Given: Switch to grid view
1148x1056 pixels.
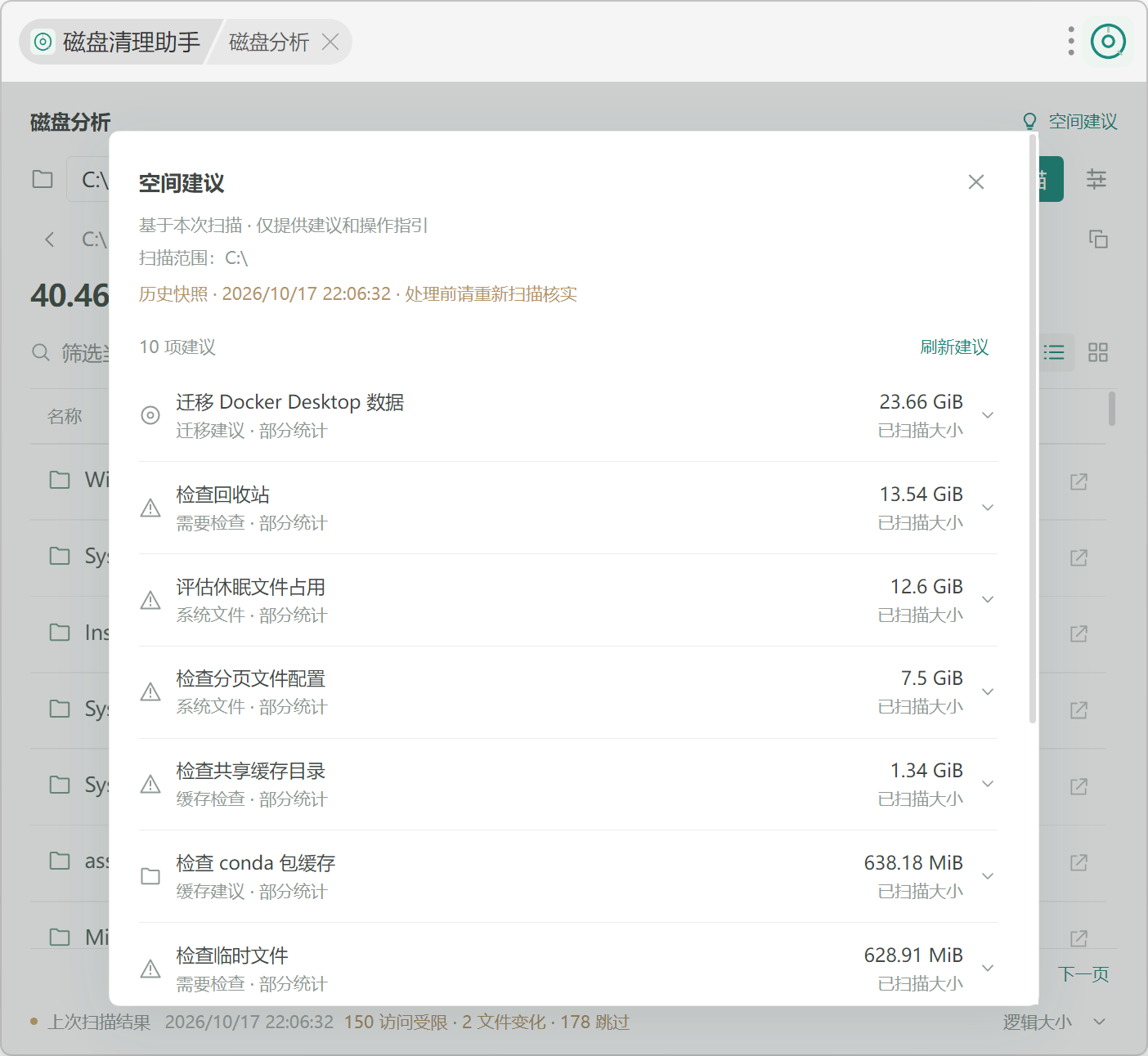Looking at the screenshot, I should point(1098,352).
